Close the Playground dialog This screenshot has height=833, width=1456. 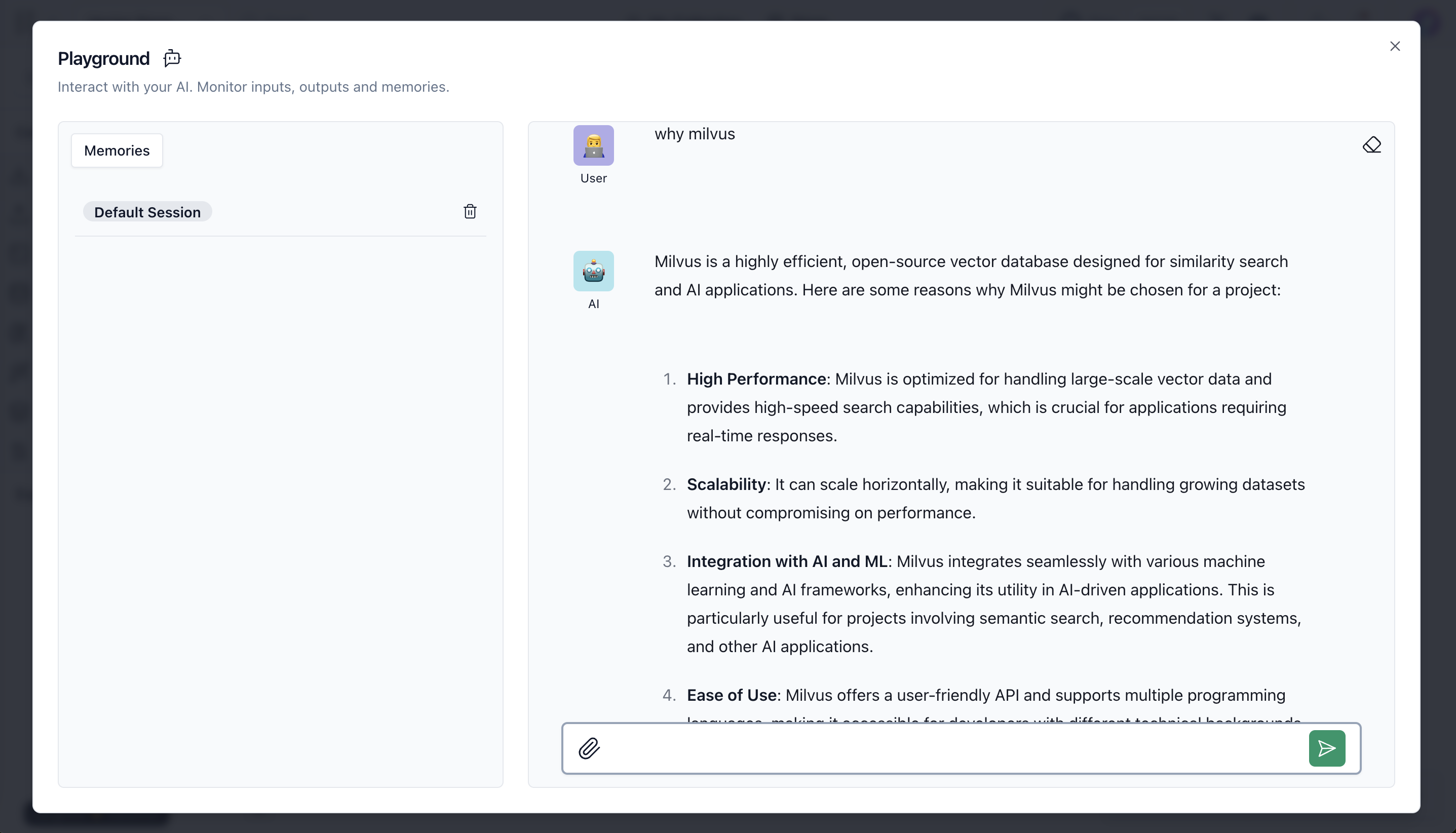1395,46
